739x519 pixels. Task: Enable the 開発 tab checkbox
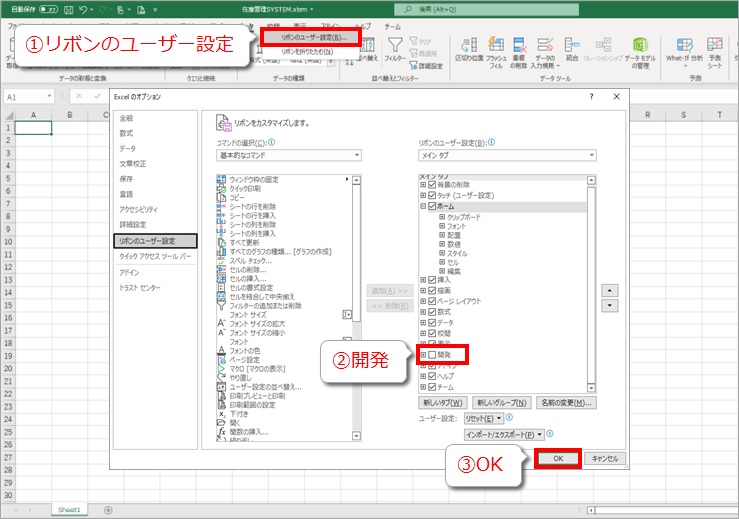click(x=432, y=355)
